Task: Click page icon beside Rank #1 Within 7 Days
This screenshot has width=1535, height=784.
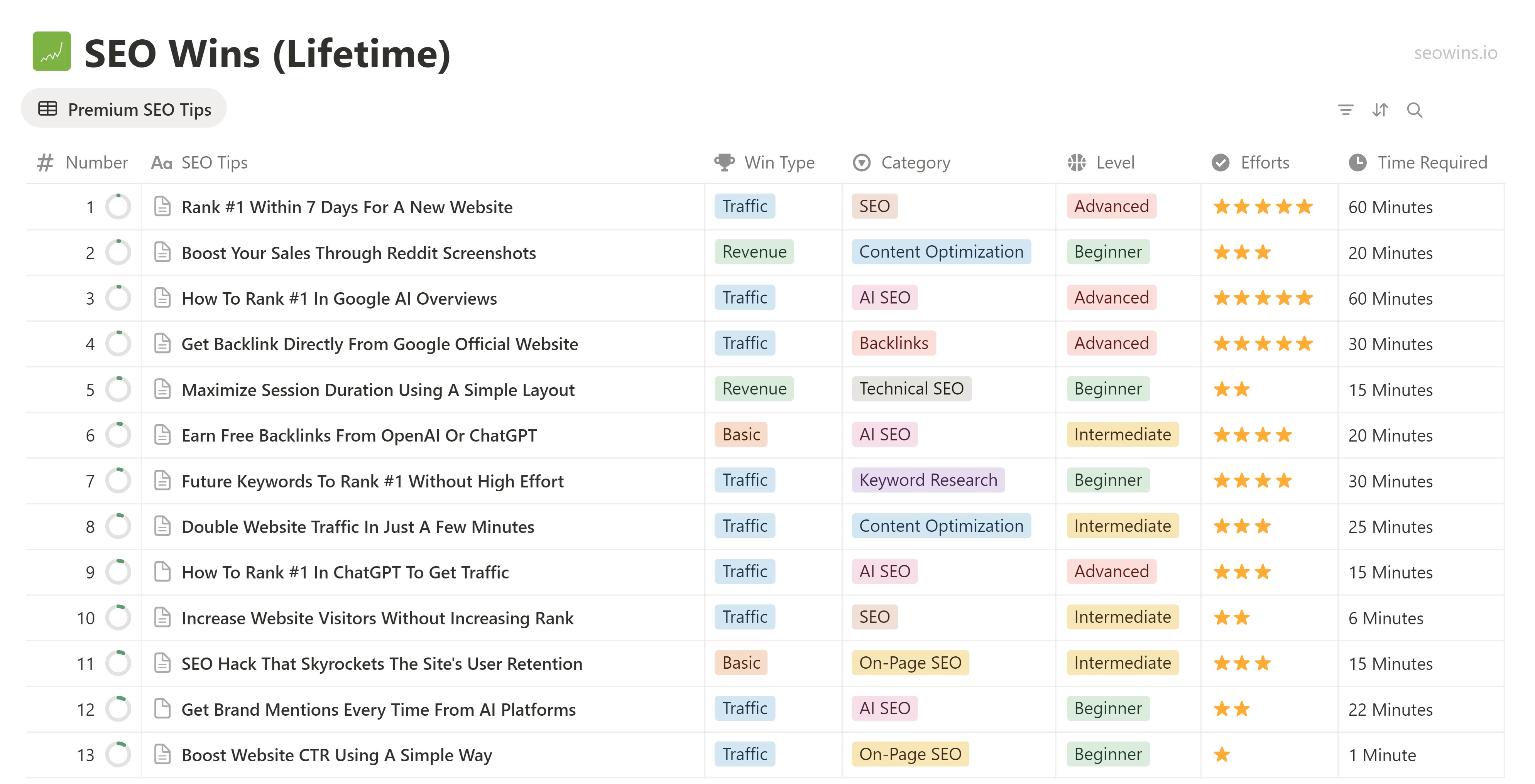Action: [162, 207]
